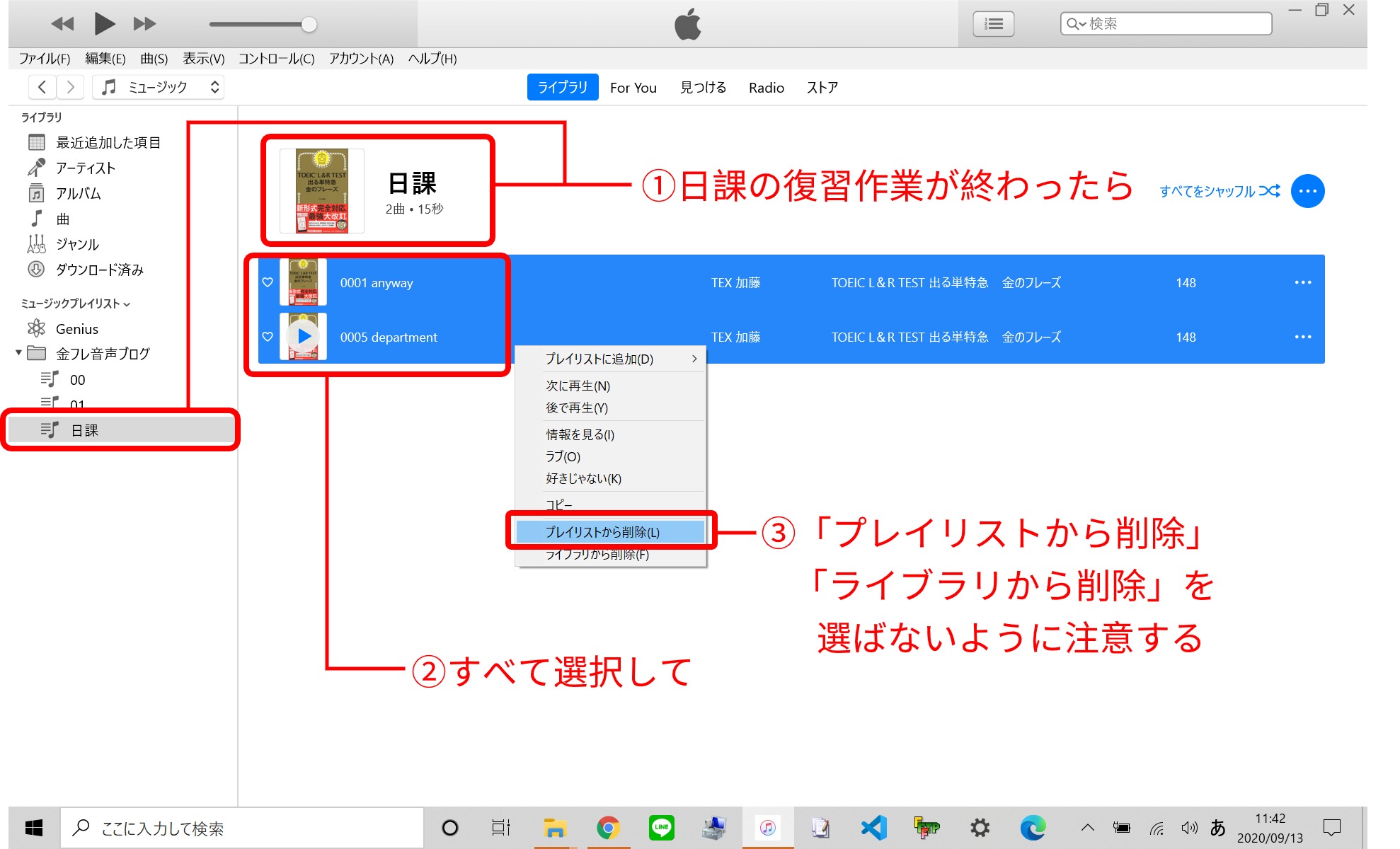Switch to the ストア tab
Viewport: 1400px width, 849px height.
click(822, 88)
